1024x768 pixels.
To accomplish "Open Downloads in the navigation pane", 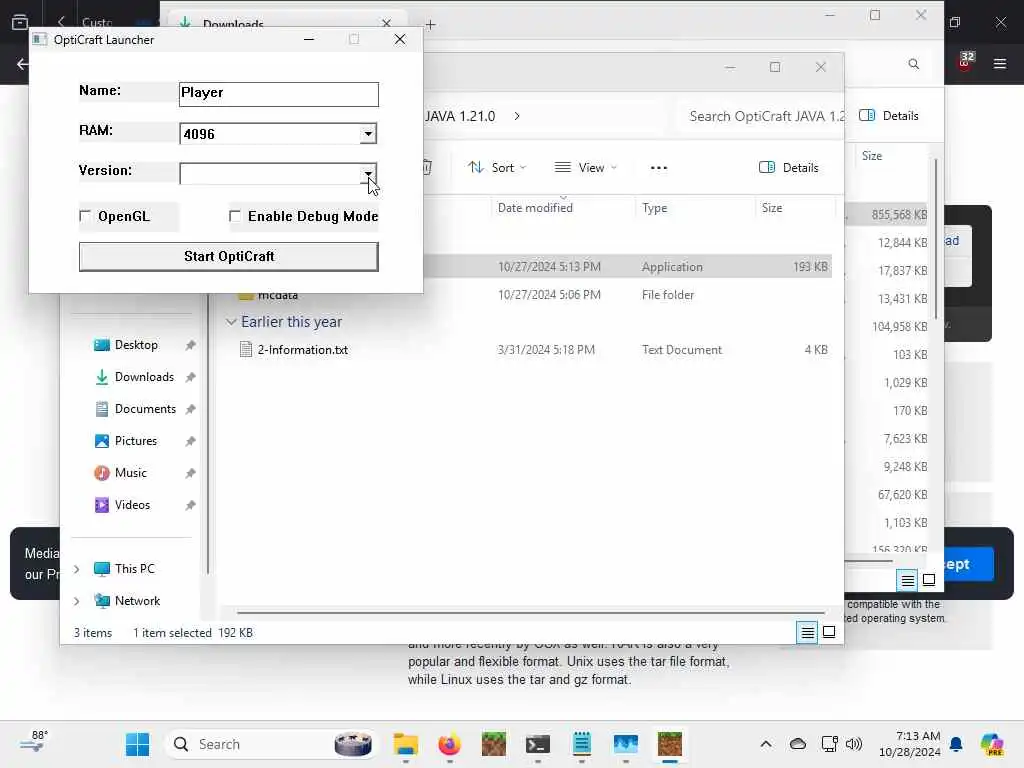I will tap(144, 377).
